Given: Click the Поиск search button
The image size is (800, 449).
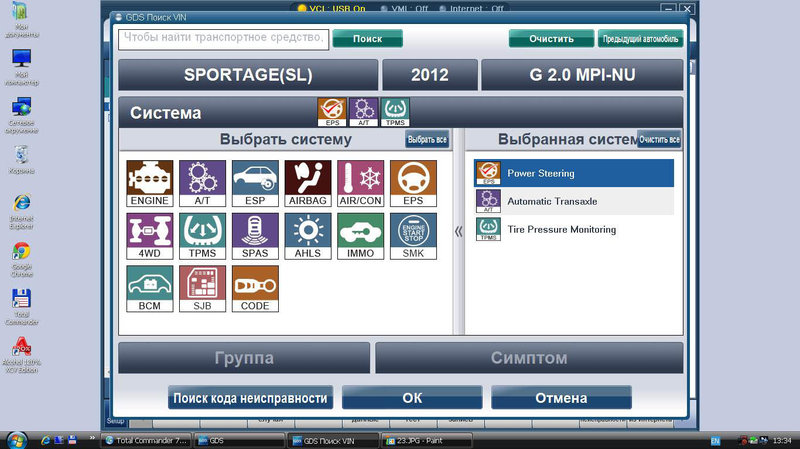Looking at the screenshot, I should [x=367, y=39].
